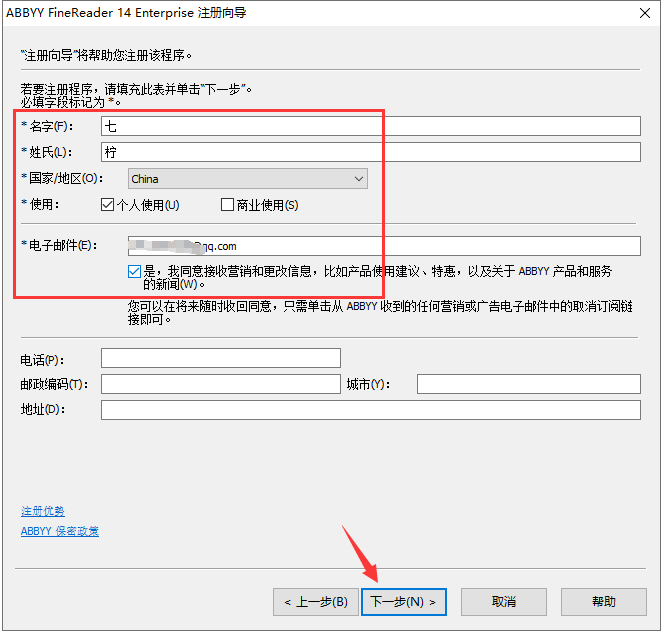Click the 姓氏(L) last name input field
The width and height of the screenshot is (663, 633).
pos(370,152)
